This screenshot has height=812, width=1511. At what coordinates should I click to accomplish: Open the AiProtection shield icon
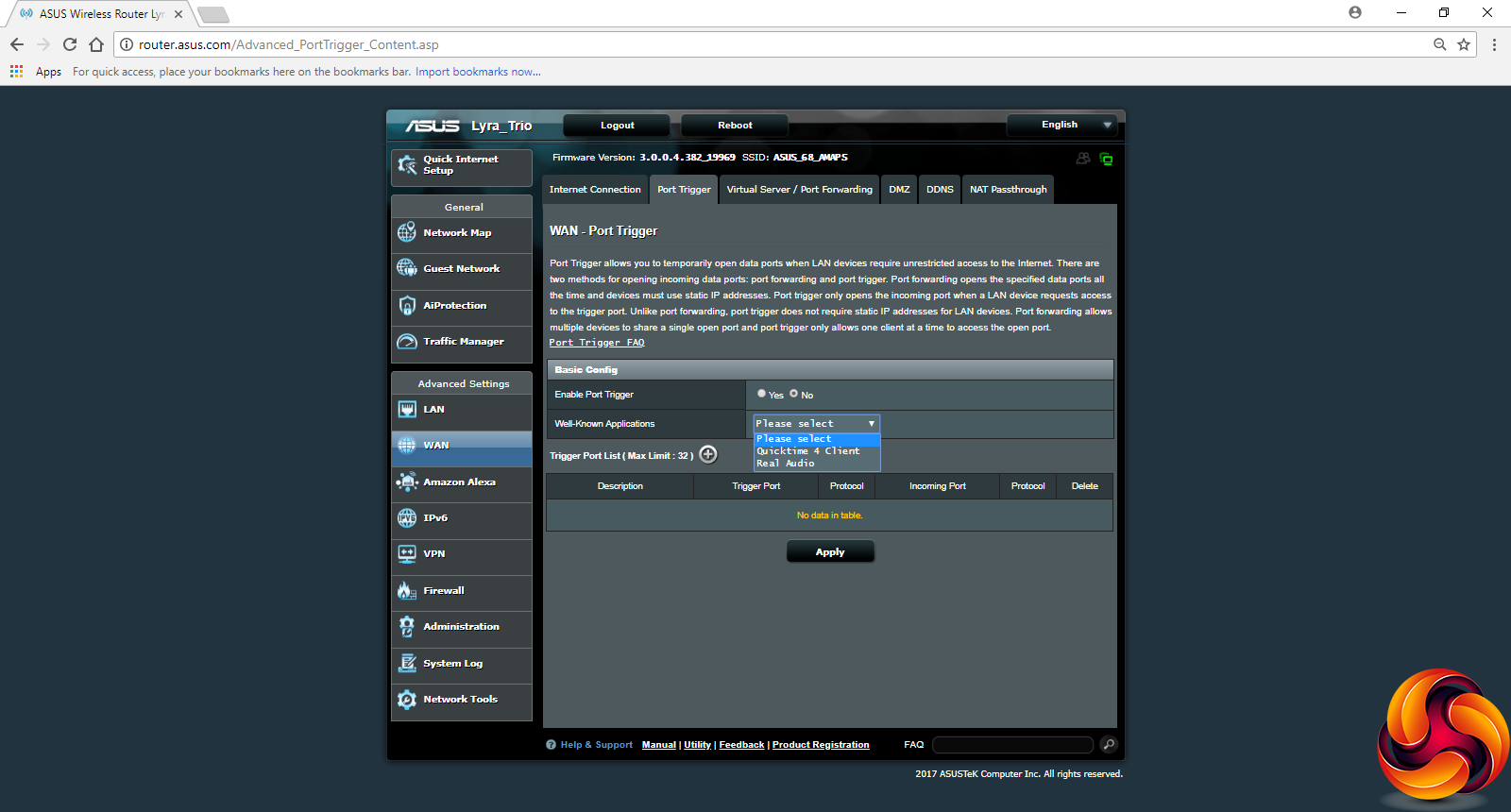tap(407, 305)
